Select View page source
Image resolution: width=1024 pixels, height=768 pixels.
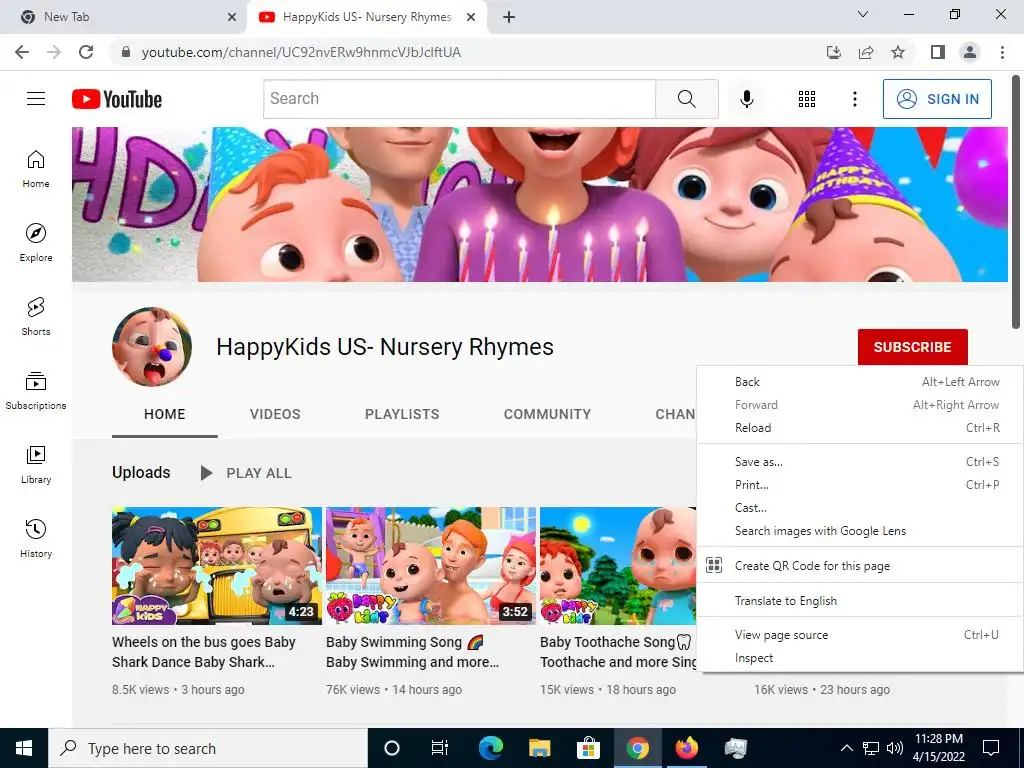coord(859,635)
